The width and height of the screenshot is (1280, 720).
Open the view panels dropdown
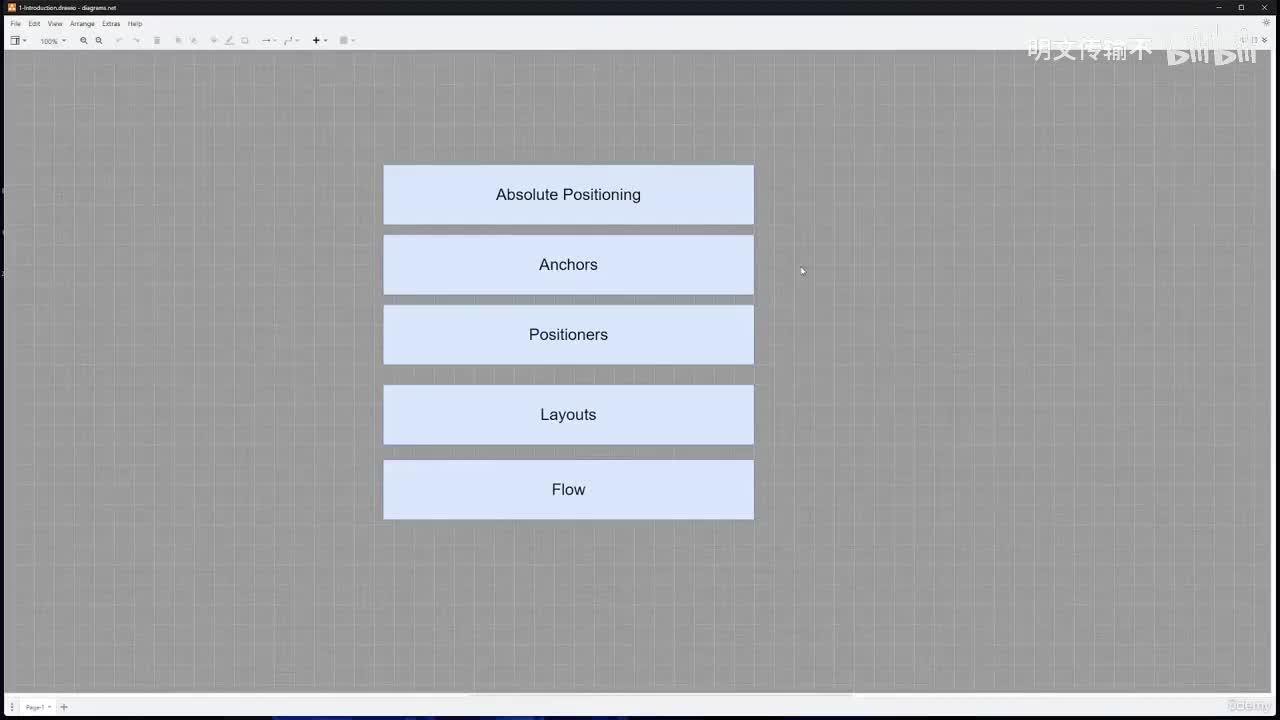coord(18,41)
